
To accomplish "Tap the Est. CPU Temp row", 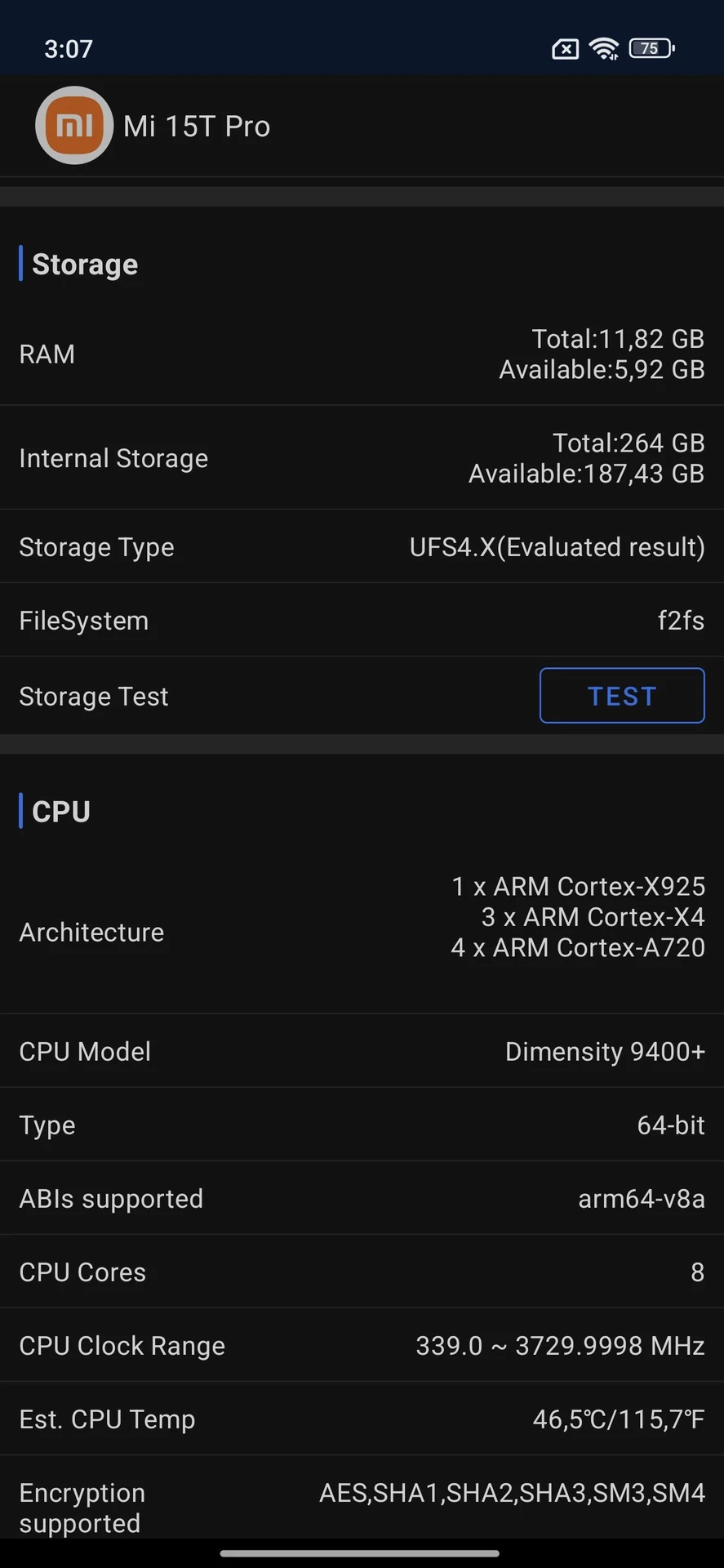I will coord(362,1419).
